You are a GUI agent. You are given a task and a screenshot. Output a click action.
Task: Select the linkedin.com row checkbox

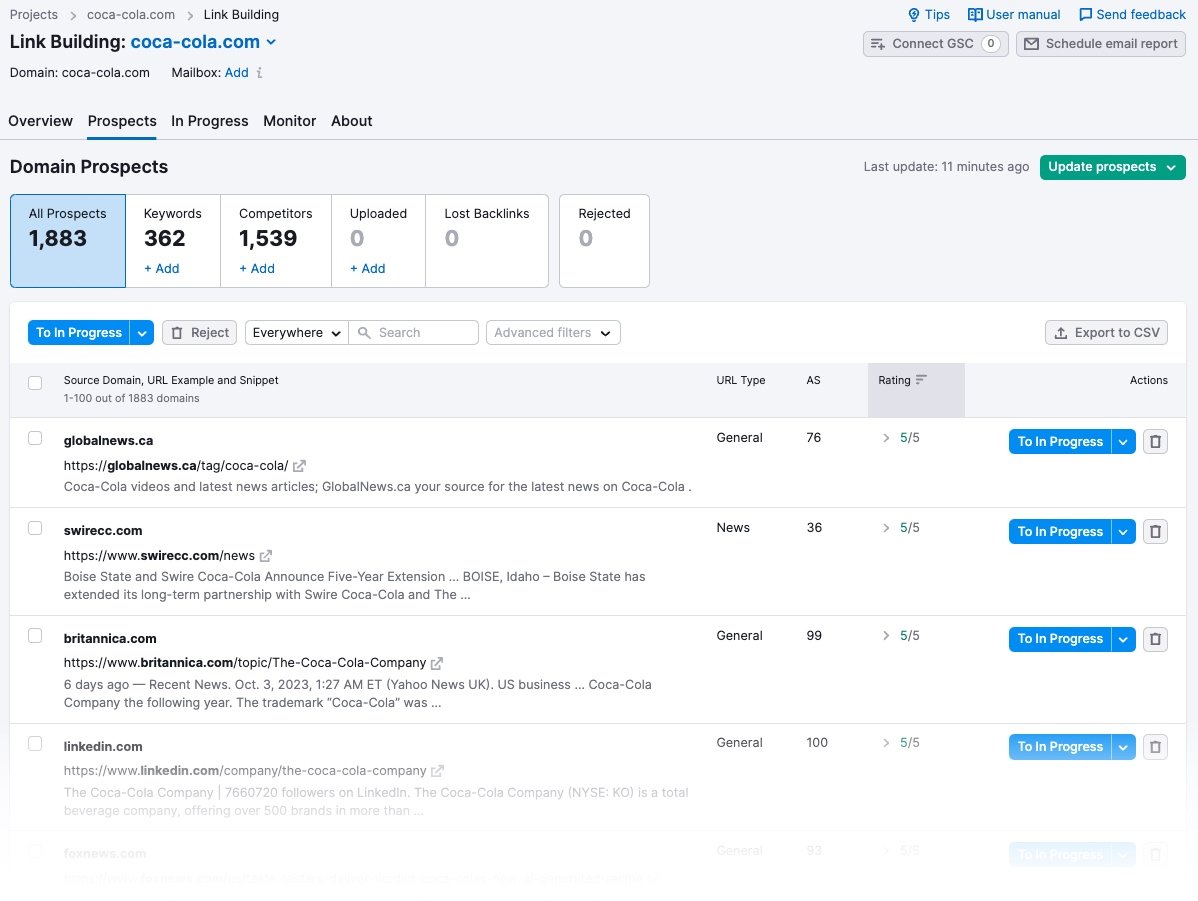coord(35,746)
